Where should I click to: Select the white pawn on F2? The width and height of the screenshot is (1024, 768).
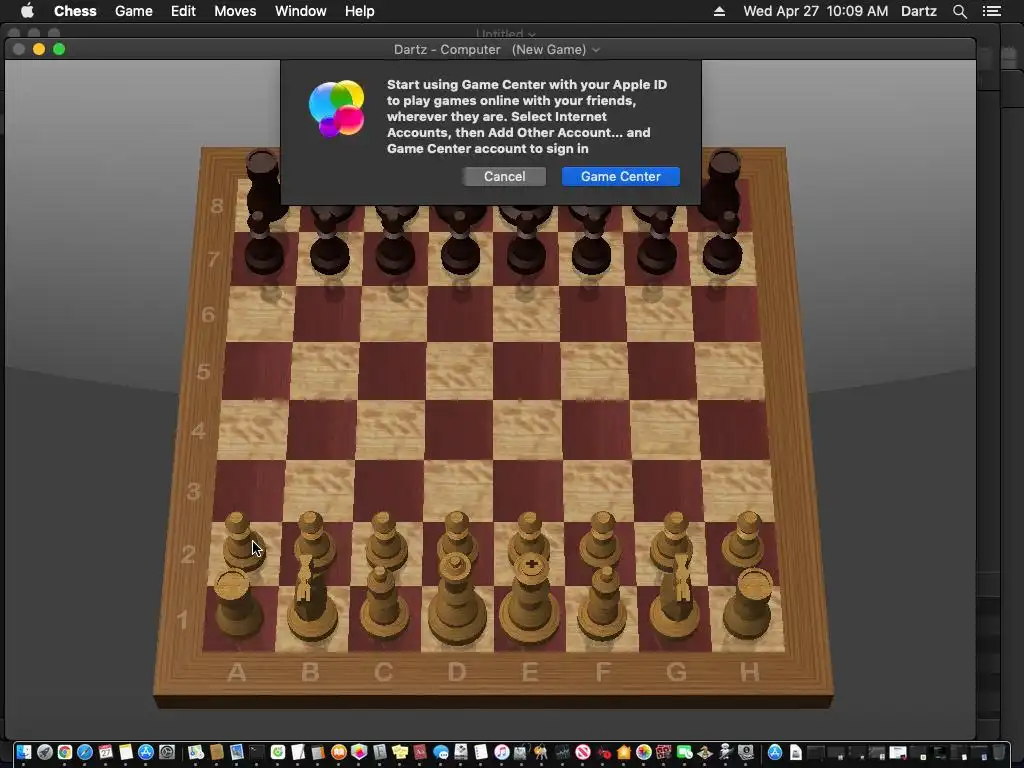point(601,539)
